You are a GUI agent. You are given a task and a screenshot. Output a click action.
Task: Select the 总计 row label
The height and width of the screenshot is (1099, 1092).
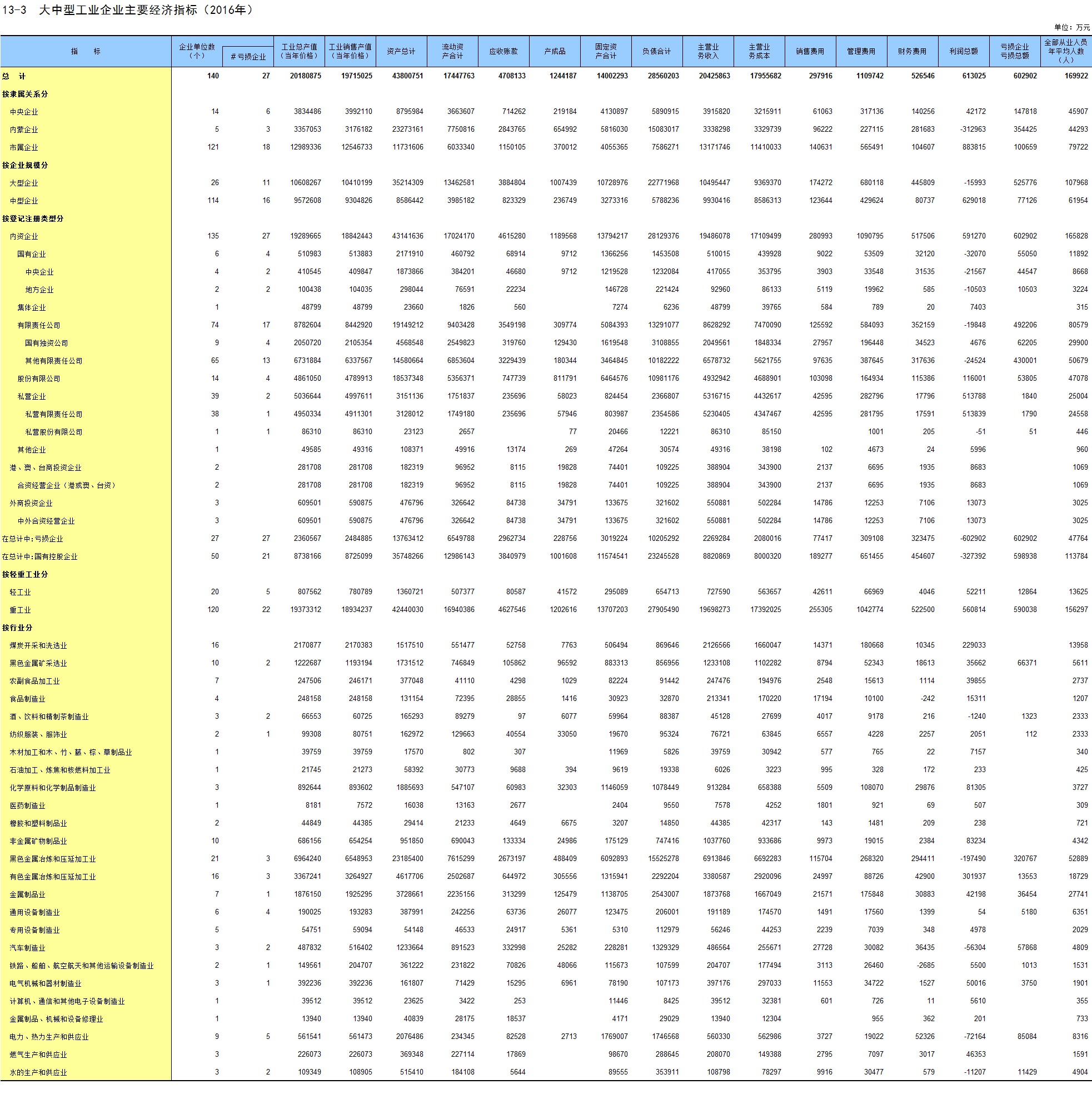tap(14, 76)
